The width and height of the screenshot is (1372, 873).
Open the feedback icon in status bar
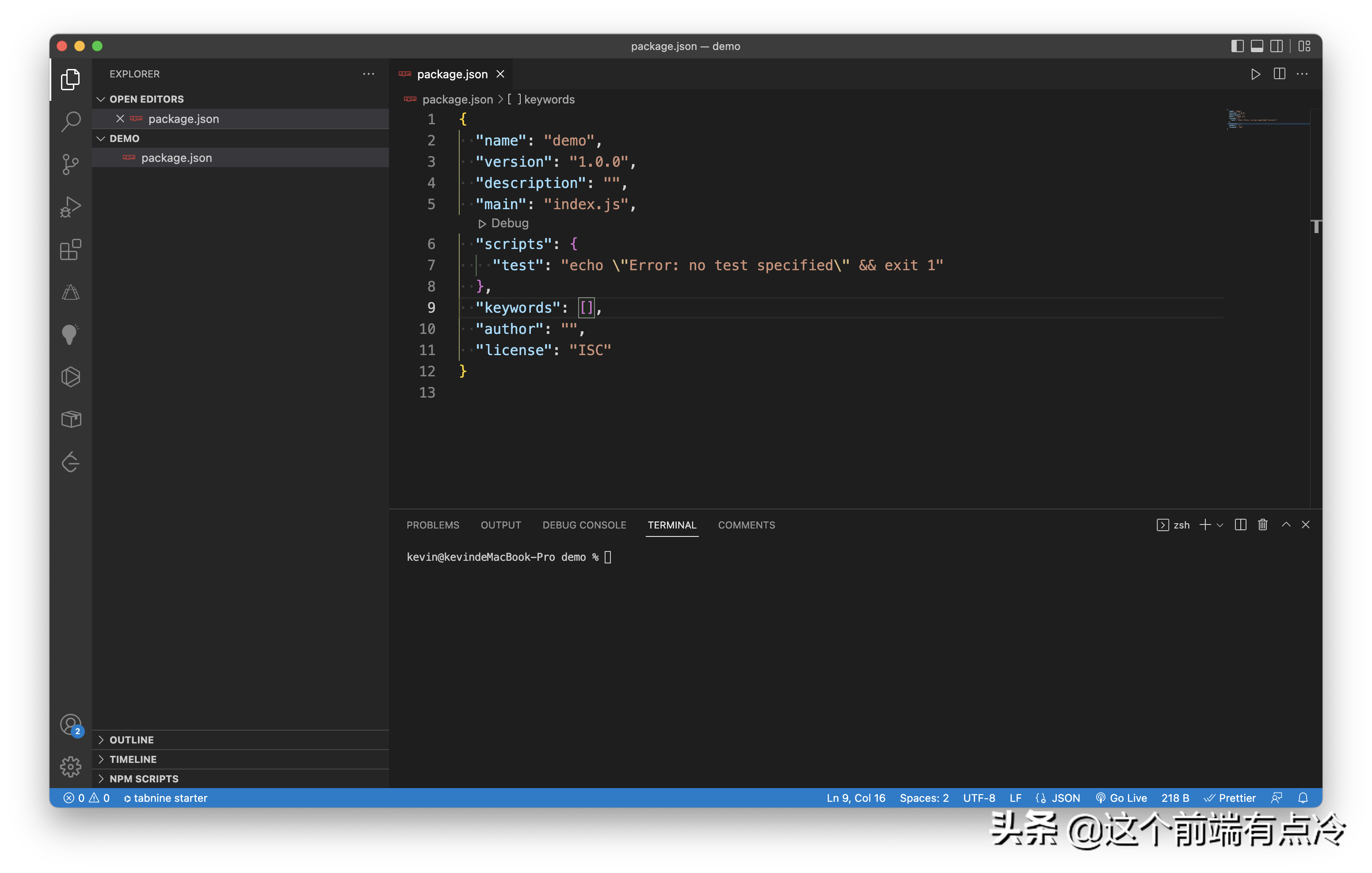(1277, 798)
